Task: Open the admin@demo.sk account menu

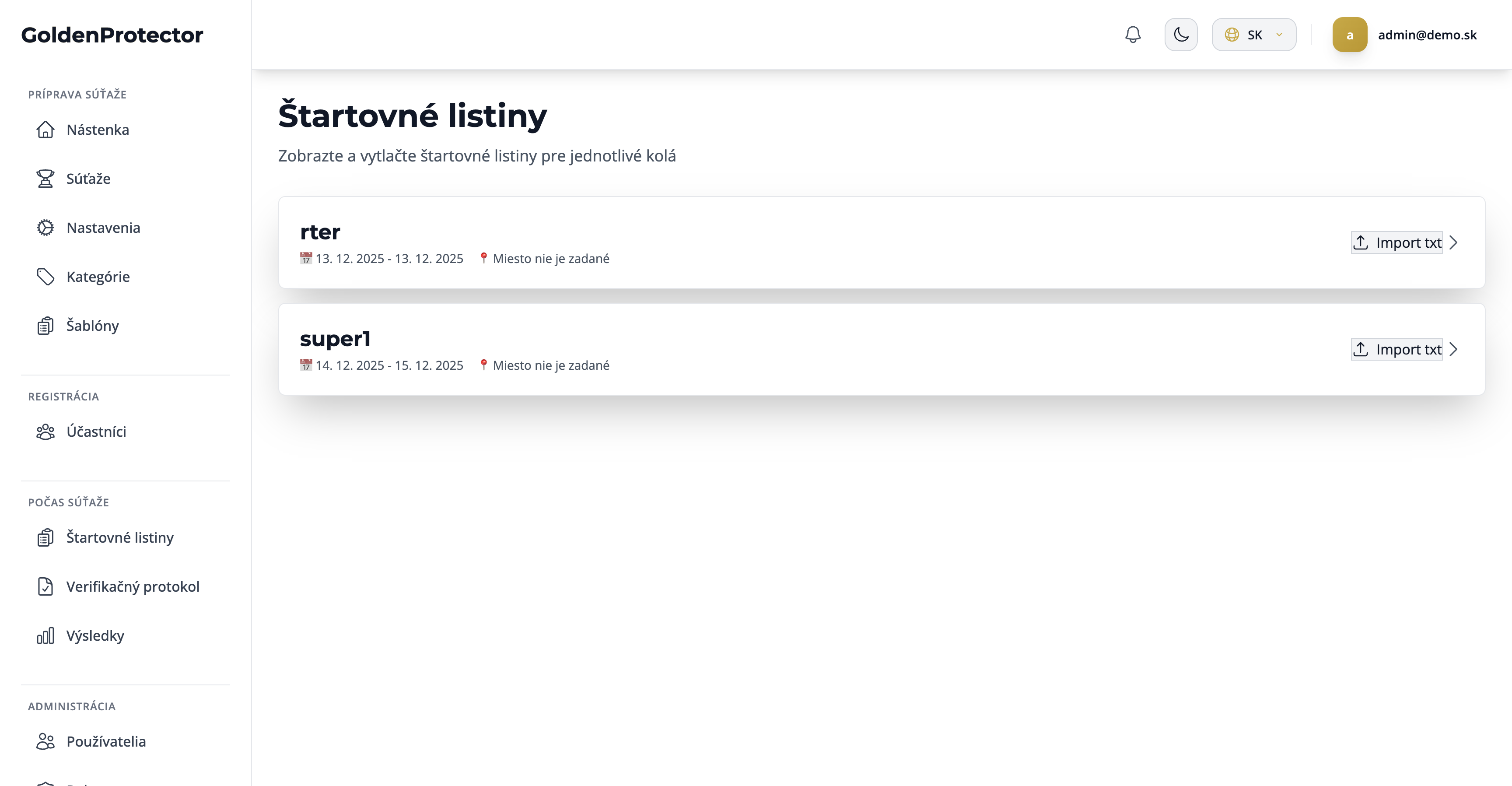Action: tap(1427, 35)
